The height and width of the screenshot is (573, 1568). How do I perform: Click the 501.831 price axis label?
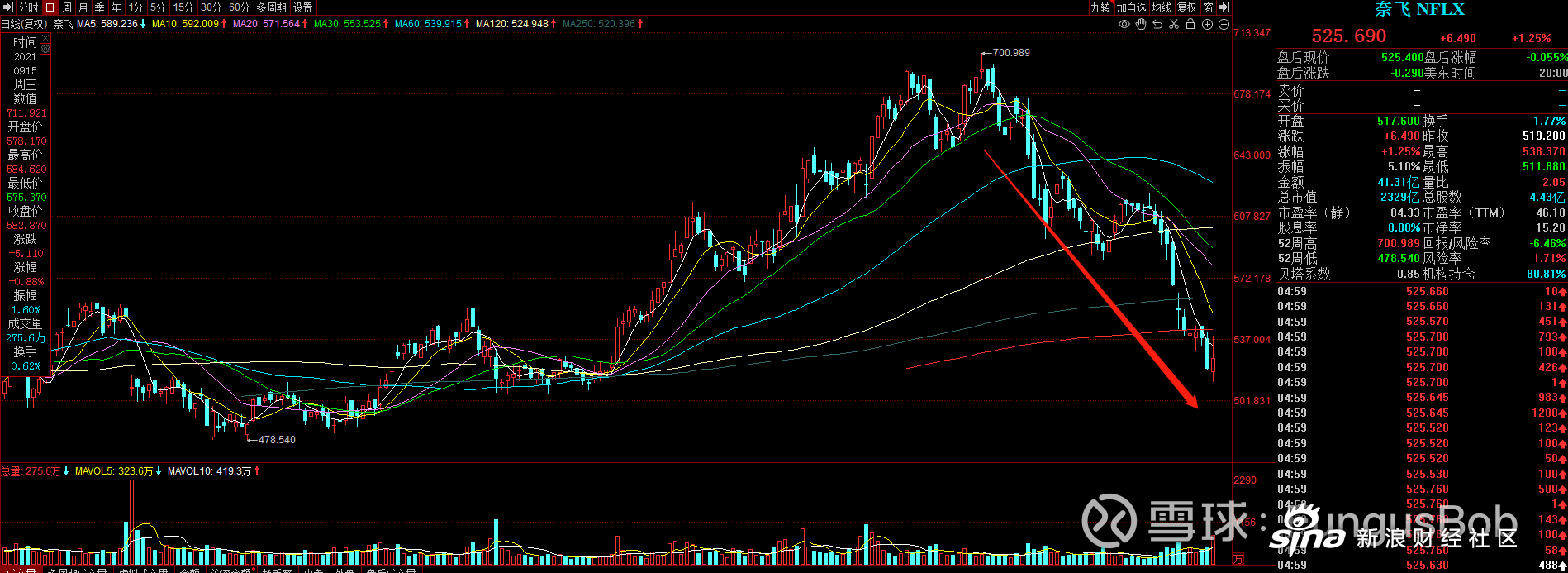pos(1252,401)
